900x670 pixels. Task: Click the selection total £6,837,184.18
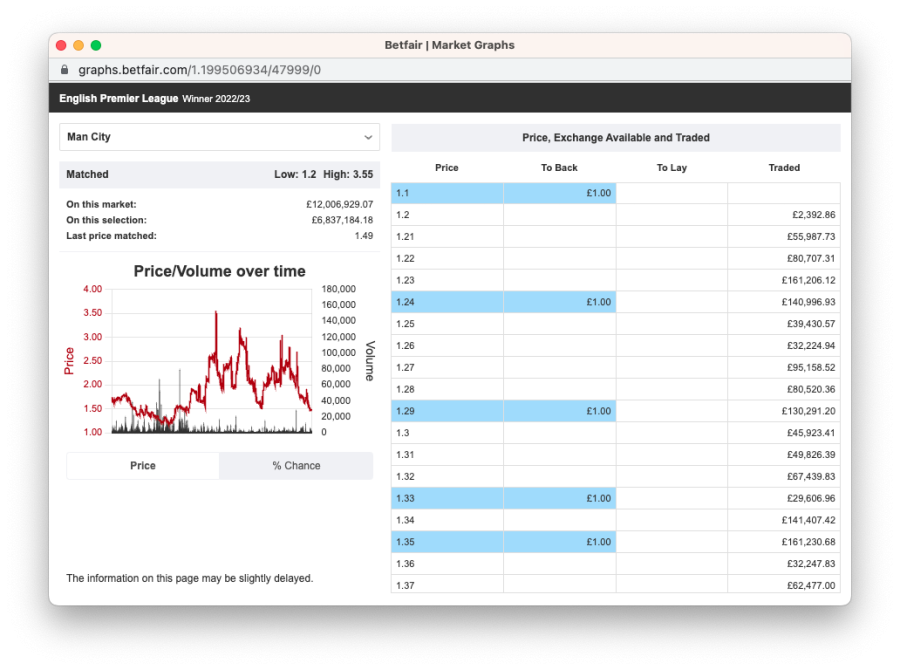(x=342, y=220)
